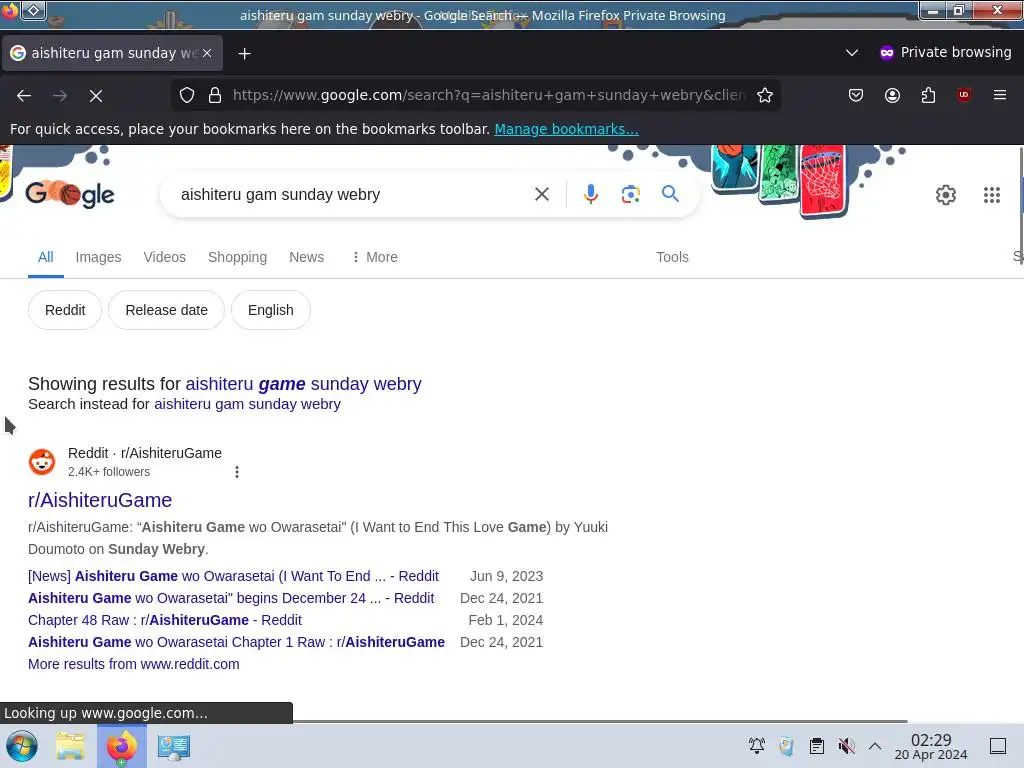Select the All results tab
The width and height of the screenshot is (1024, 768).
(x=46, y=257)
